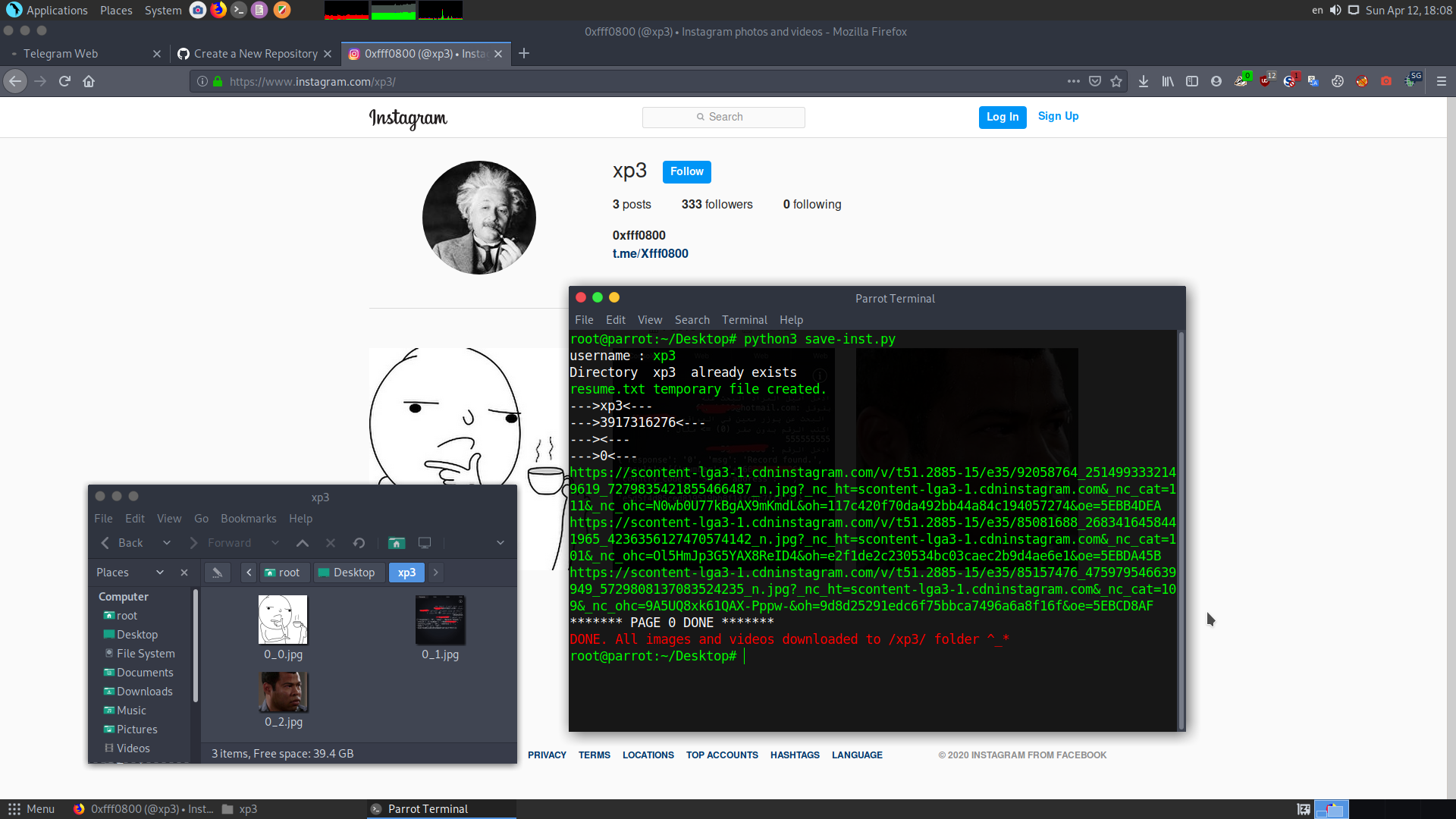Image resolution: width=1456 pixels, height=819 pixels.
Task: Open t.me/Xfff0800 profile link
Action: (650, 254)
